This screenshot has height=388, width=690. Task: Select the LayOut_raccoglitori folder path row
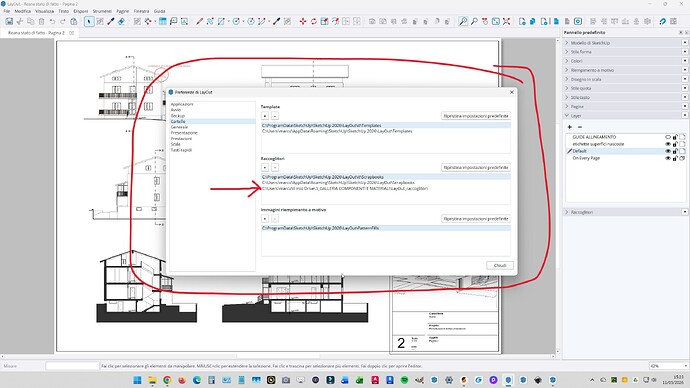(x=386, y=188)
